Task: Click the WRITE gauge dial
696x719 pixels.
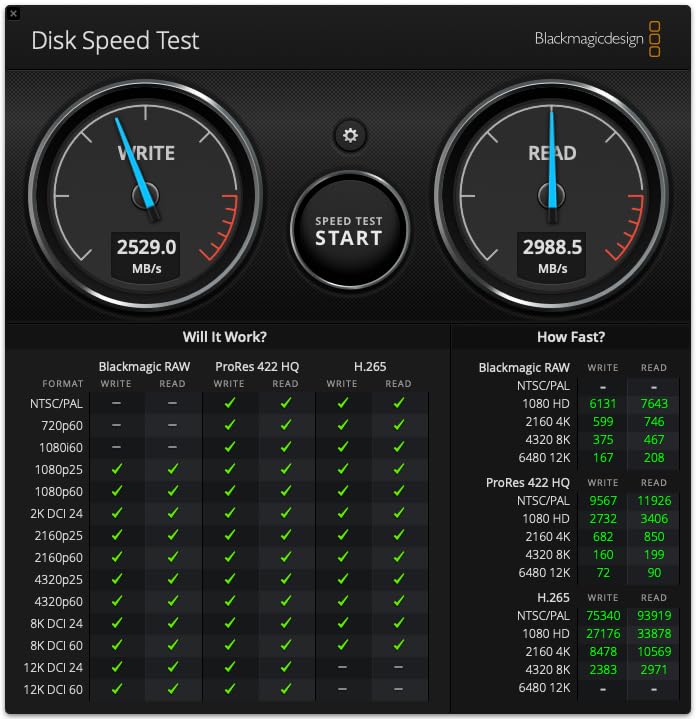Action: coord(145,196)
